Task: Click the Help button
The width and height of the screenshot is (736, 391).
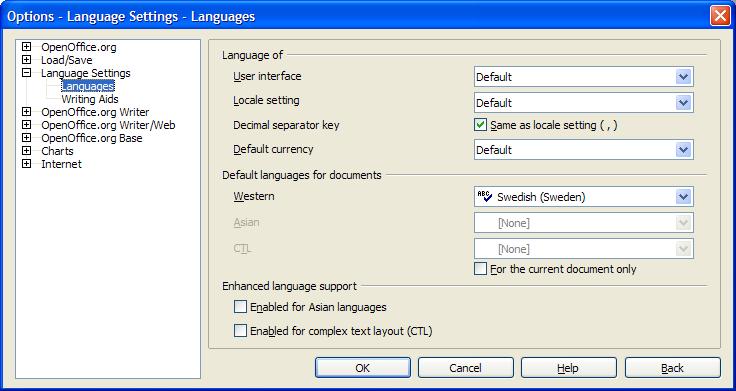Action: 568,368
